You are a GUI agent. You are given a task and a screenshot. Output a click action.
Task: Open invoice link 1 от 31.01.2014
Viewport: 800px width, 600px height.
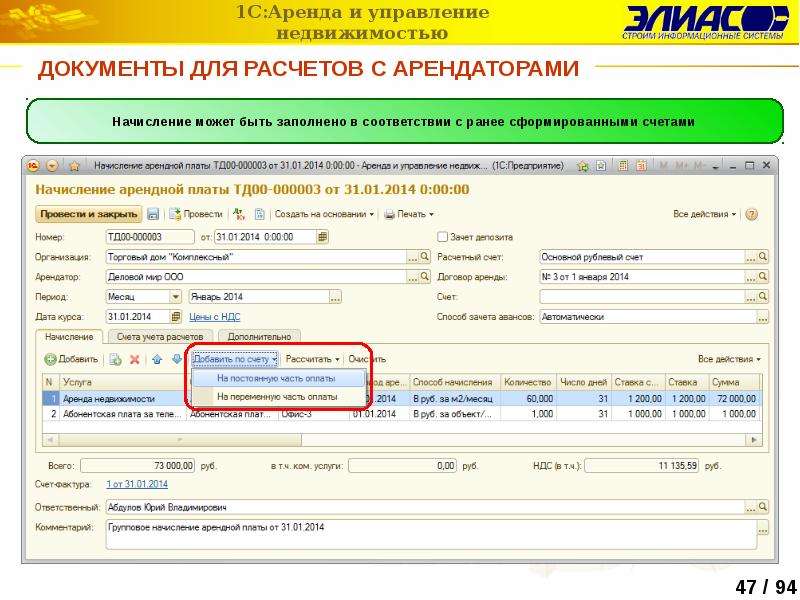pos(137,484)
